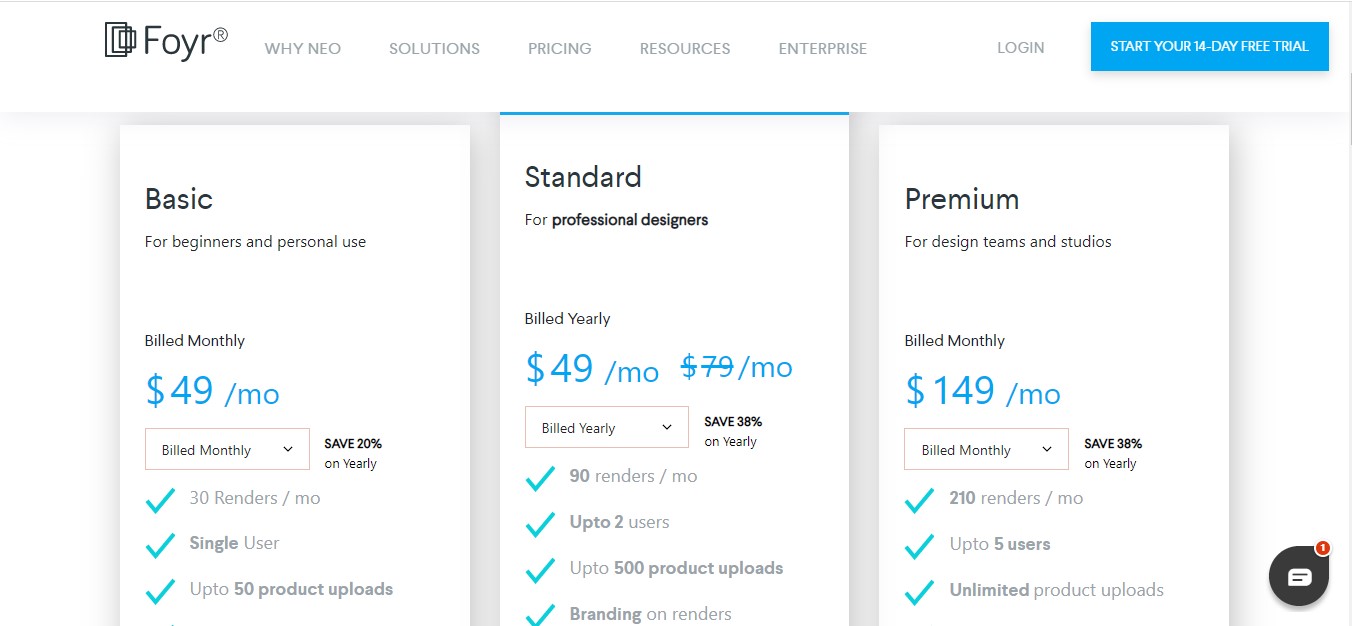Open the Solutions menu item
The height and width of the screenshot is (626, 1352).
(x=434, y=48)
